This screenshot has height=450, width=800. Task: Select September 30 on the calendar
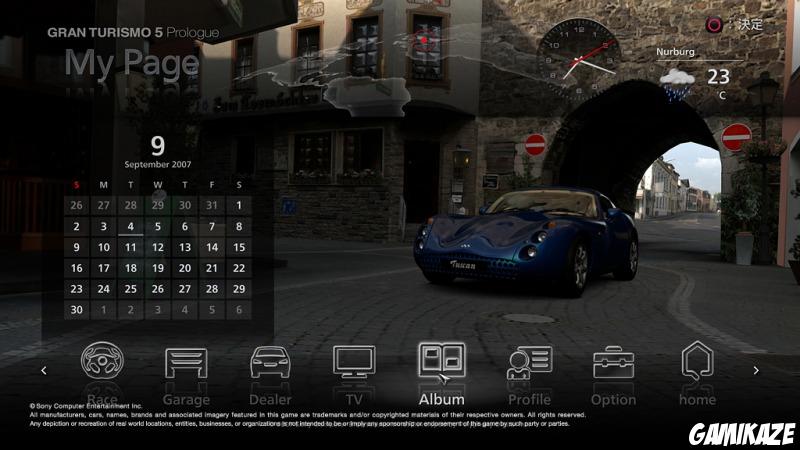click(77, 310)
